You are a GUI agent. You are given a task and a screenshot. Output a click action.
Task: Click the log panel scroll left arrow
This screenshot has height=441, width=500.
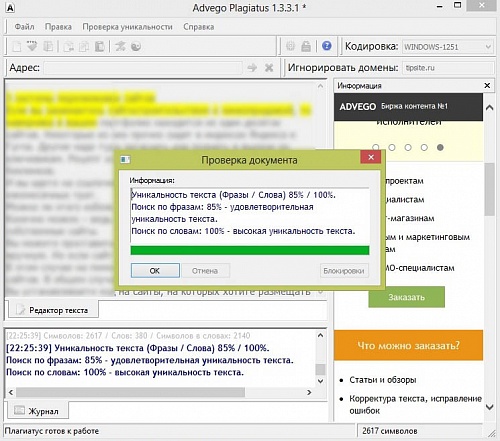point(11,392)
